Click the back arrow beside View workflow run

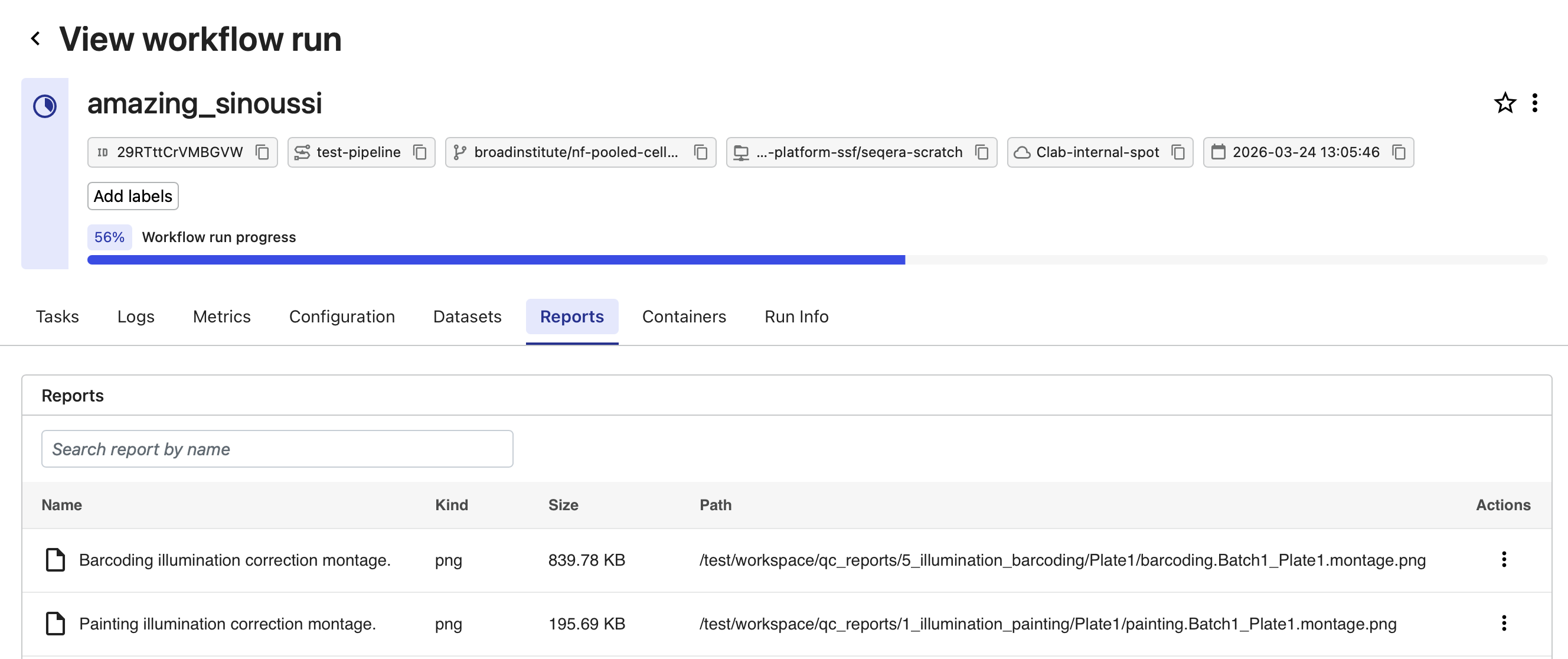point(36,39)
